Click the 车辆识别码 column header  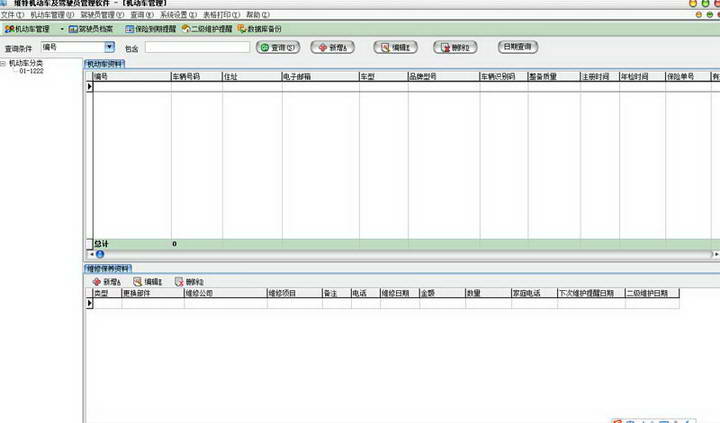tap(504, 76)
